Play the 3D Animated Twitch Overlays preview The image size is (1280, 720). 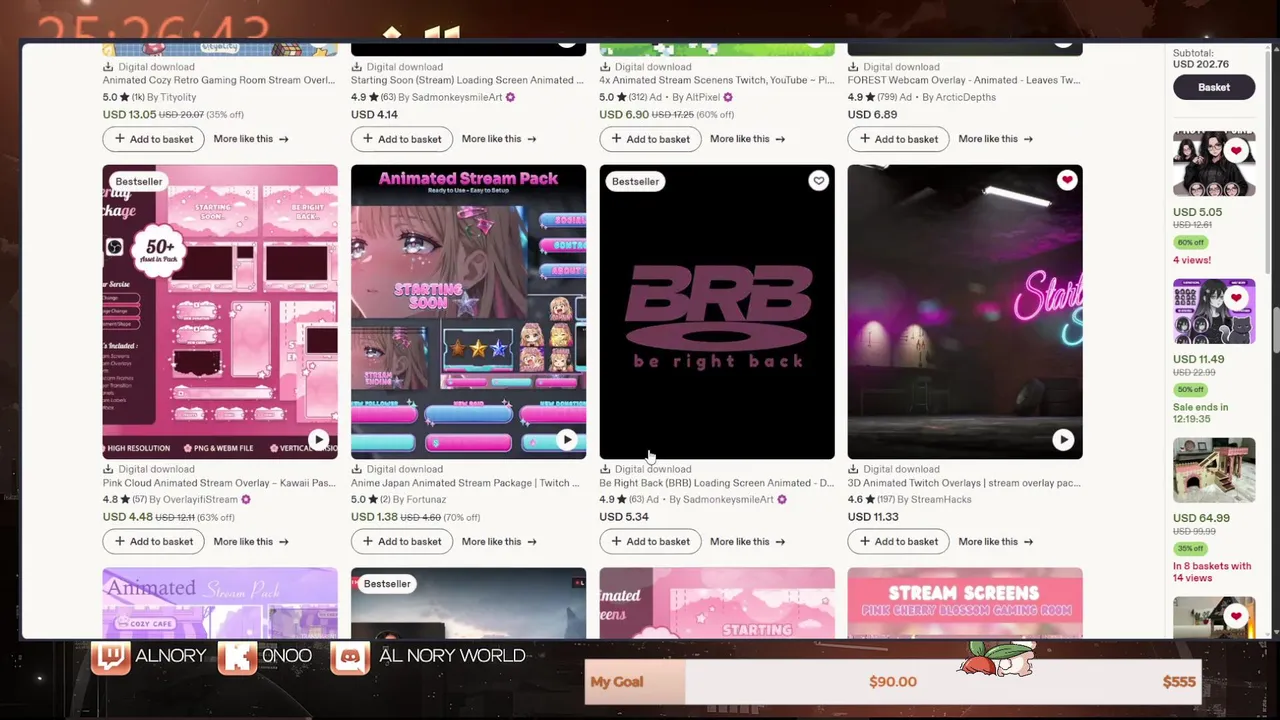(x=1063, y=439)
